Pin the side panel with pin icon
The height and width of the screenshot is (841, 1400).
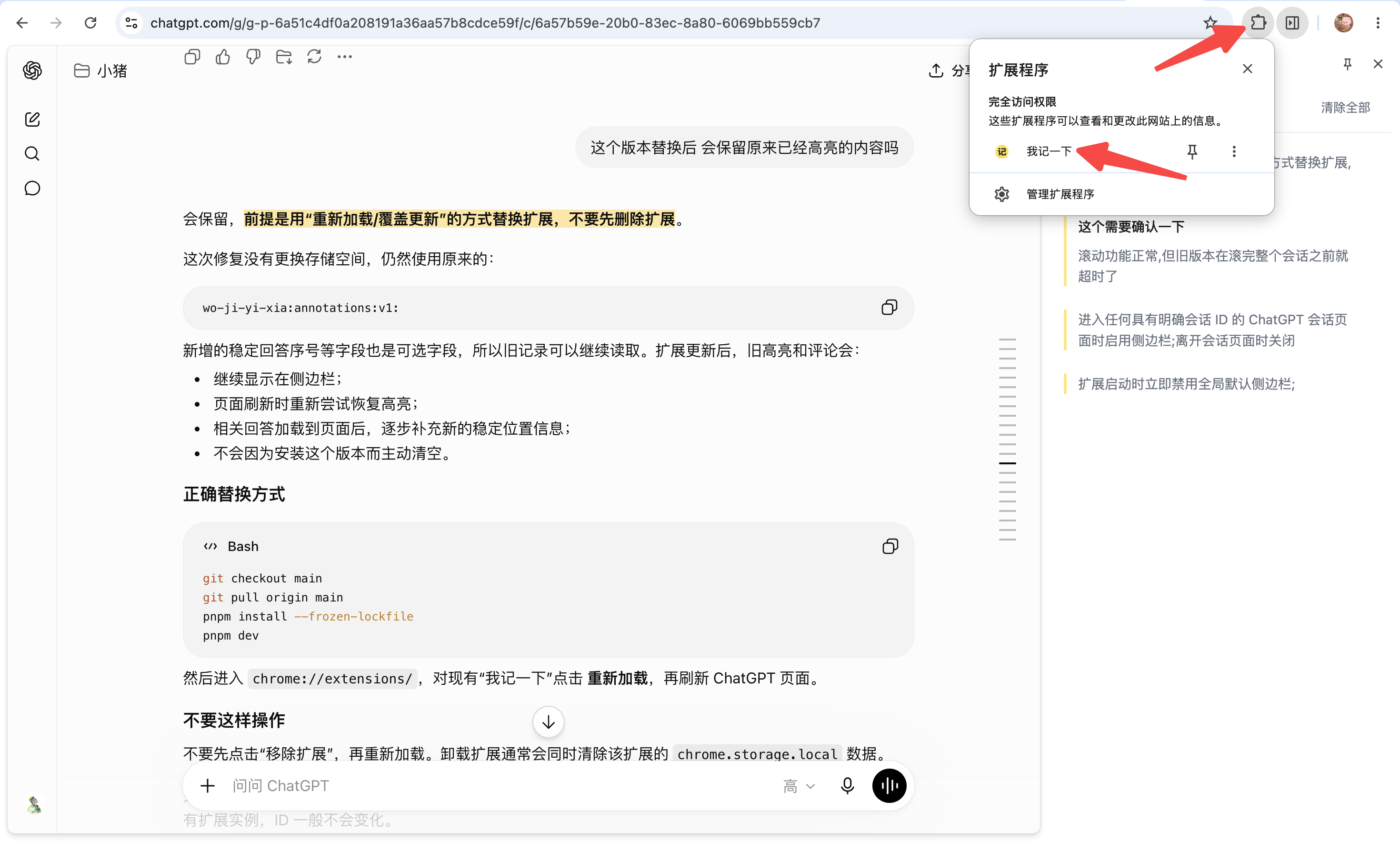1348,63
